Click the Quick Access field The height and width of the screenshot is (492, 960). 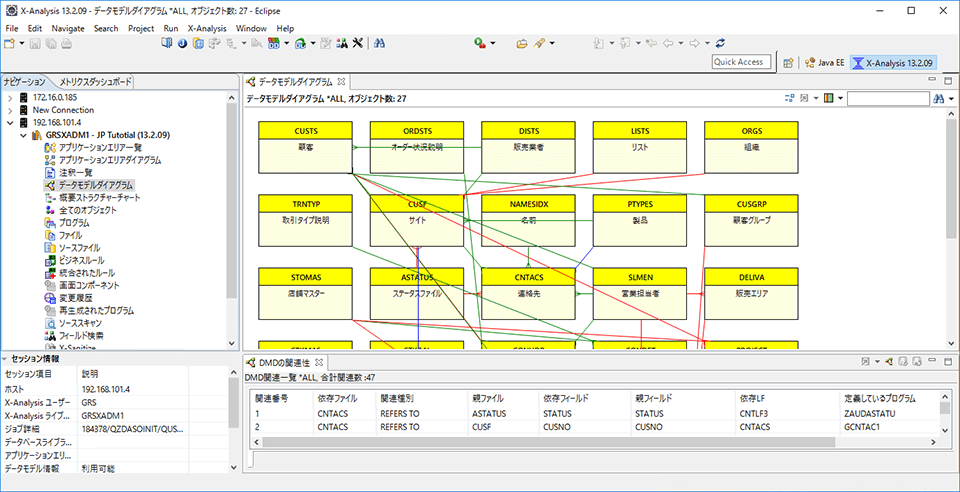739,62
